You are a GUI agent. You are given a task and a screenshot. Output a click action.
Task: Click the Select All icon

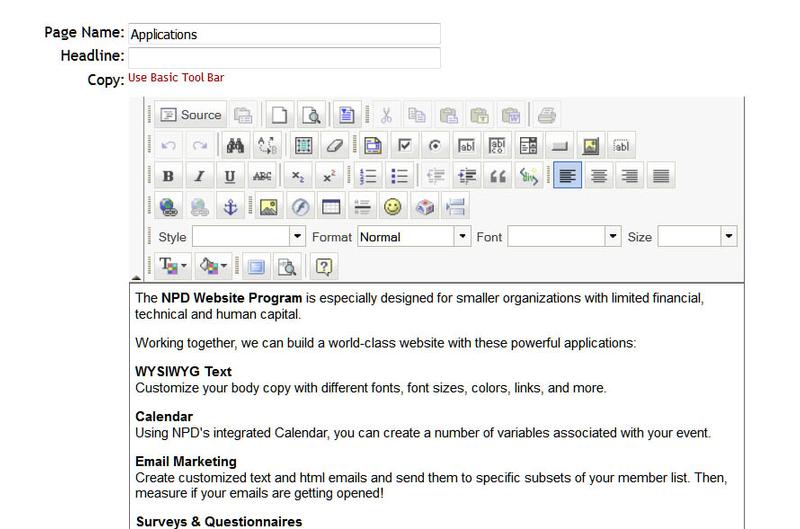tap(303, 146)
